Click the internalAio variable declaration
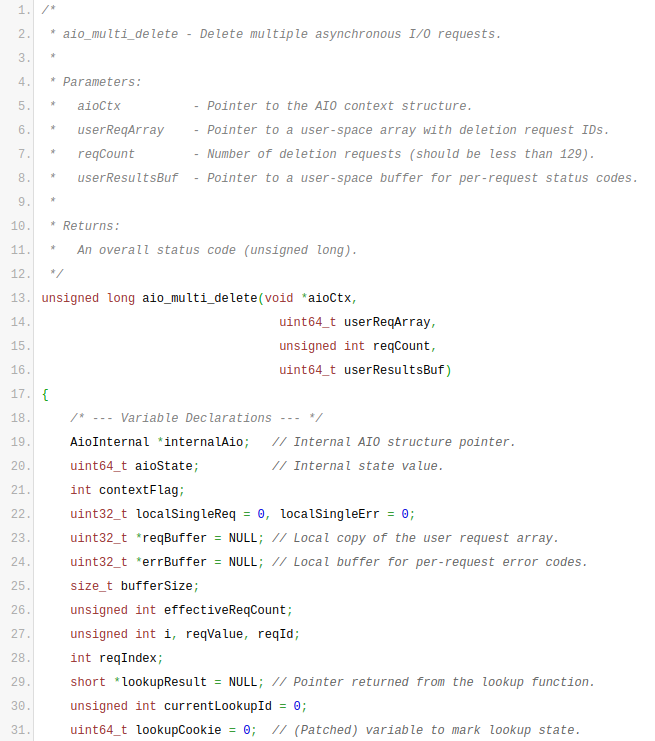 203,442
